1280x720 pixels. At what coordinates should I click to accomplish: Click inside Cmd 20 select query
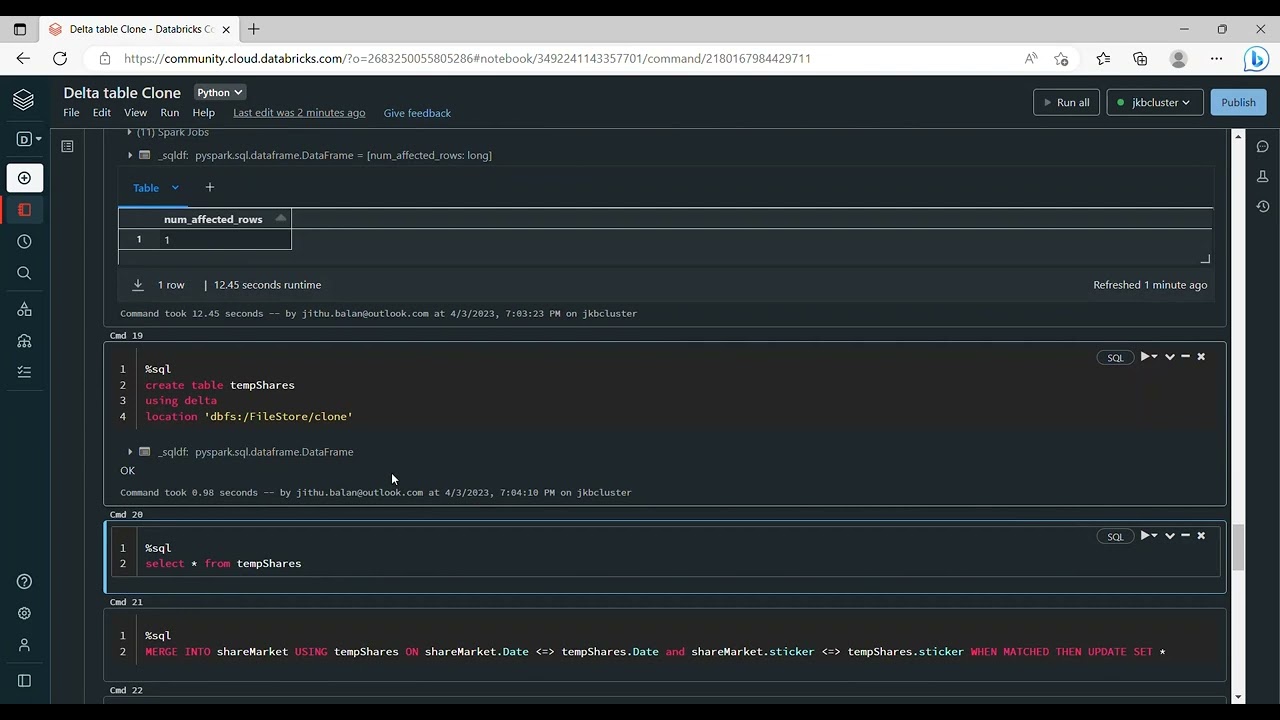(223, 564)
